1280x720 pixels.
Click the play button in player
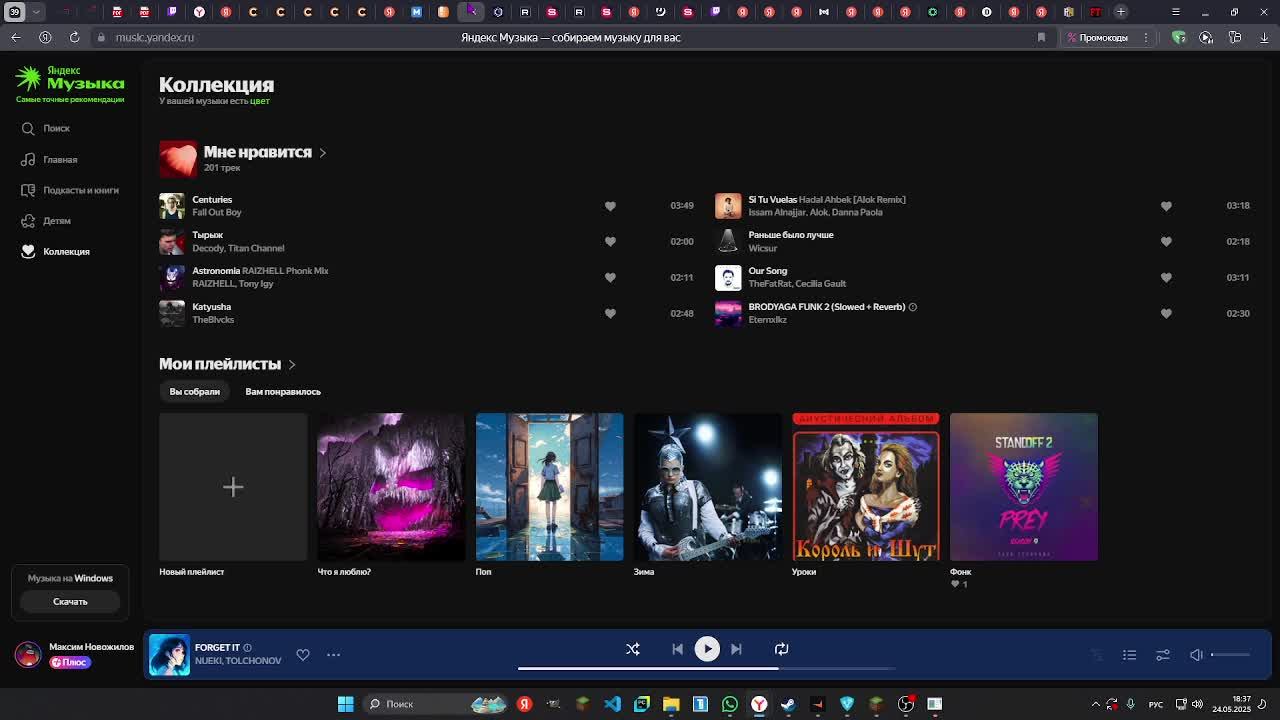point(707,649)
